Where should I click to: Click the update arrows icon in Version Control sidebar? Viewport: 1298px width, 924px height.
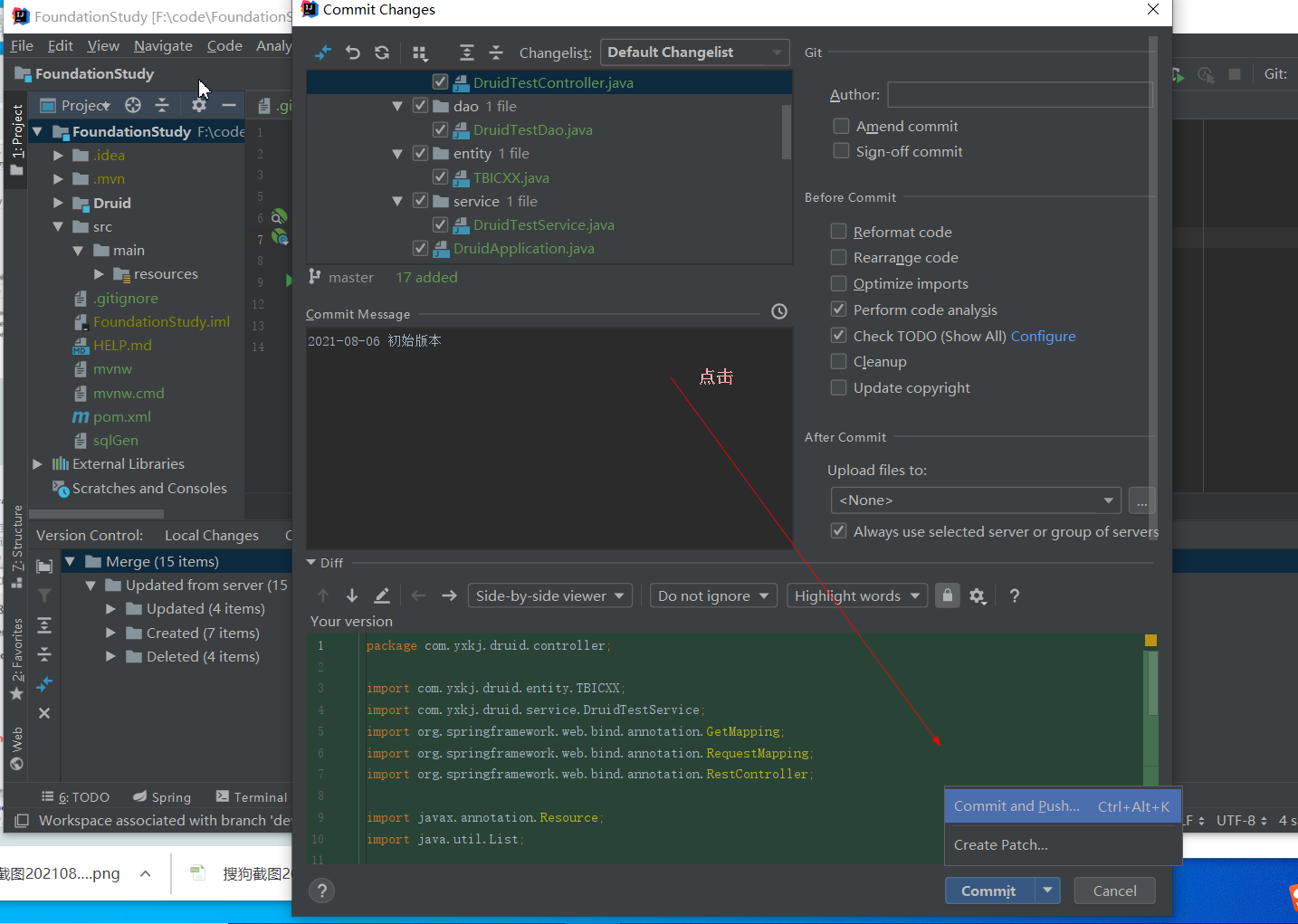coord(44,684)
